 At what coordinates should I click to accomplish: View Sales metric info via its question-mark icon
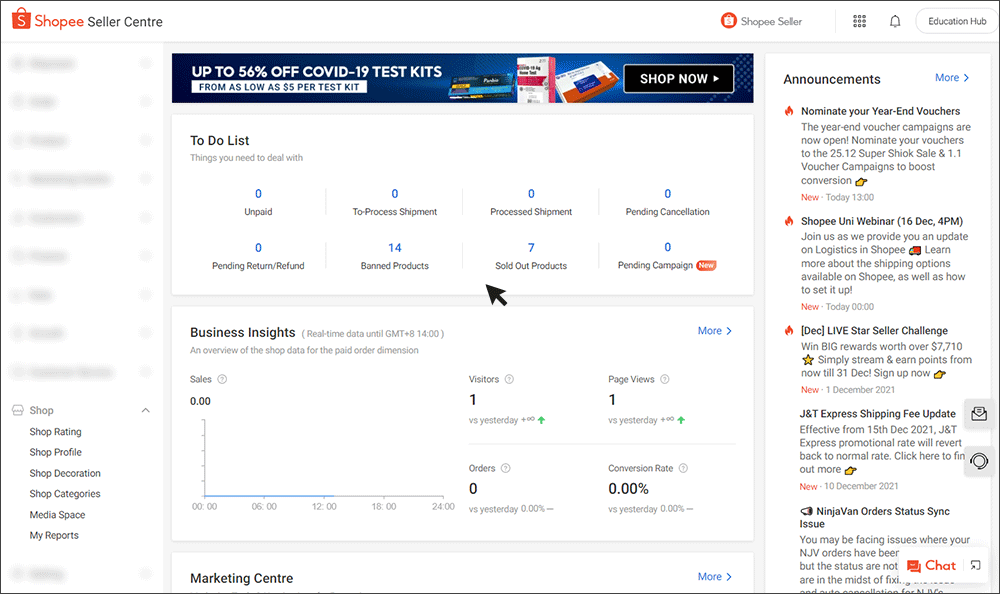coord(220,379)
